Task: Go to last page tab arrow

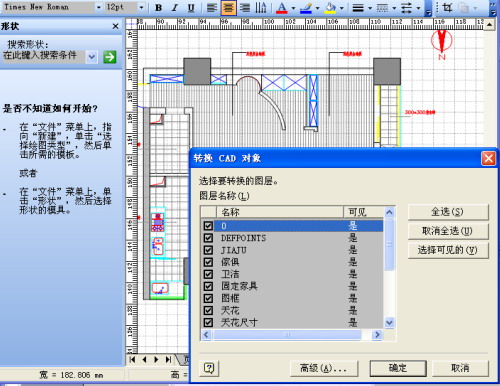Action: click(x=168, y=359)
